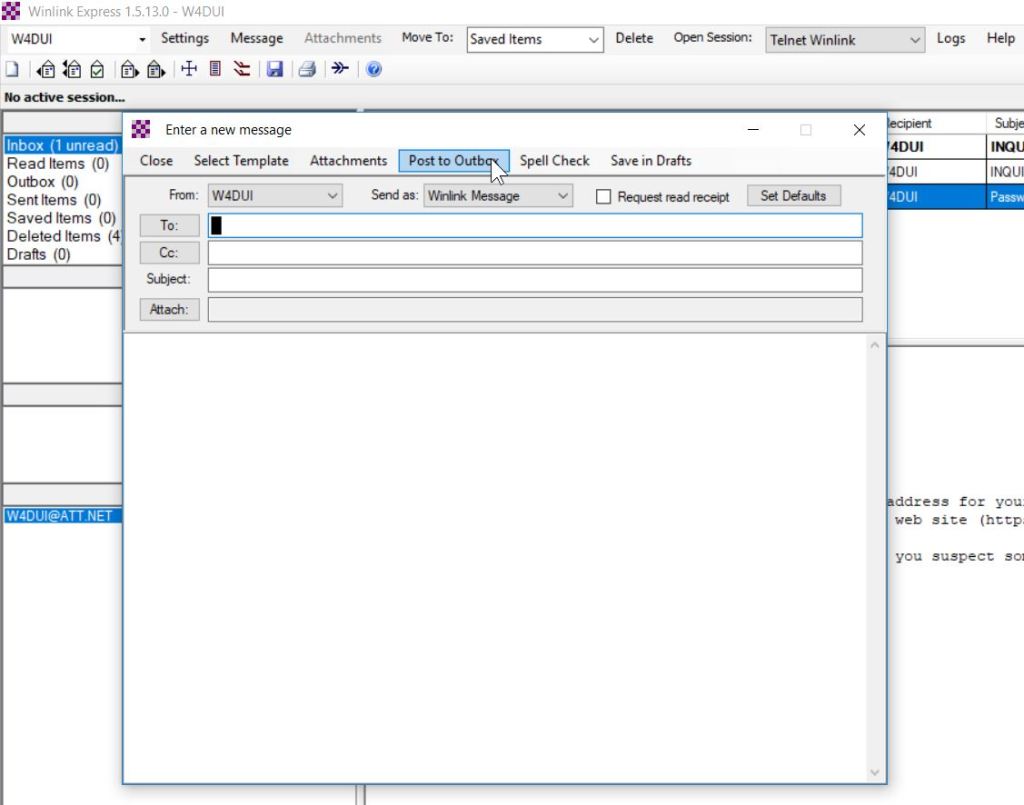Open the Message menu

click(256, 38)
